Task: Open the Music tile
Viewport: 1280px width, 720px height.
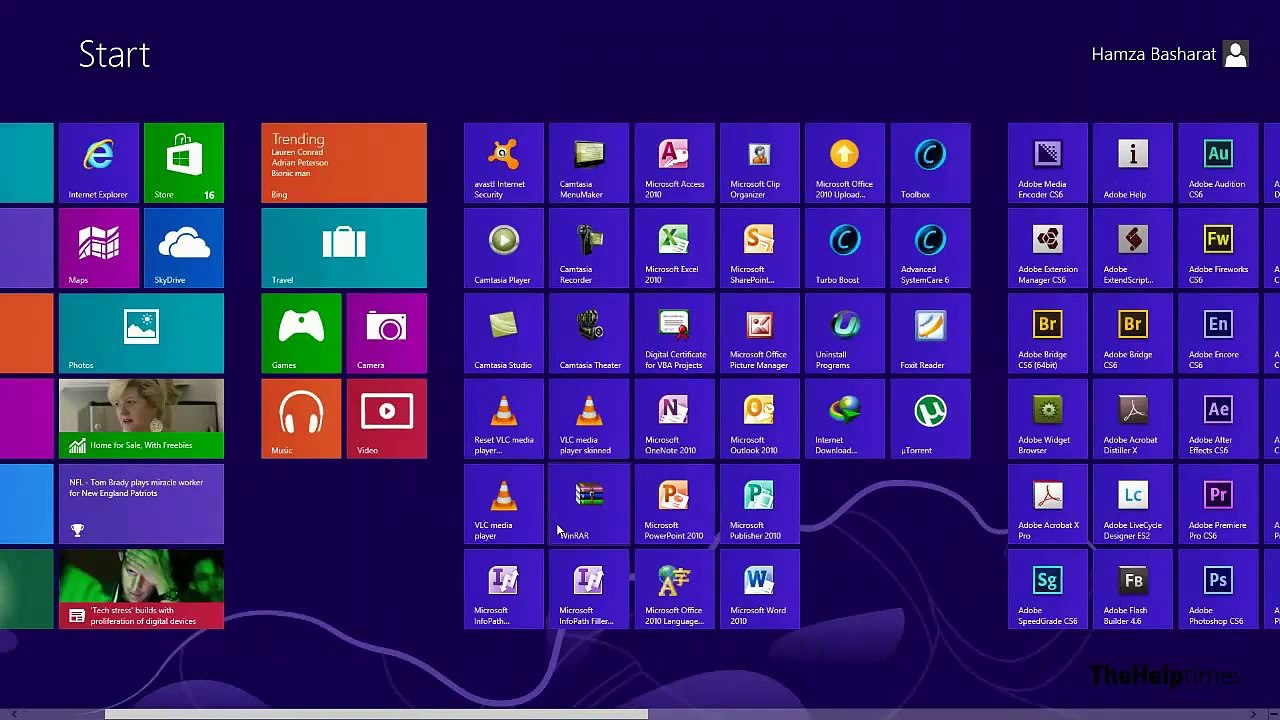Action: point(301,418)
